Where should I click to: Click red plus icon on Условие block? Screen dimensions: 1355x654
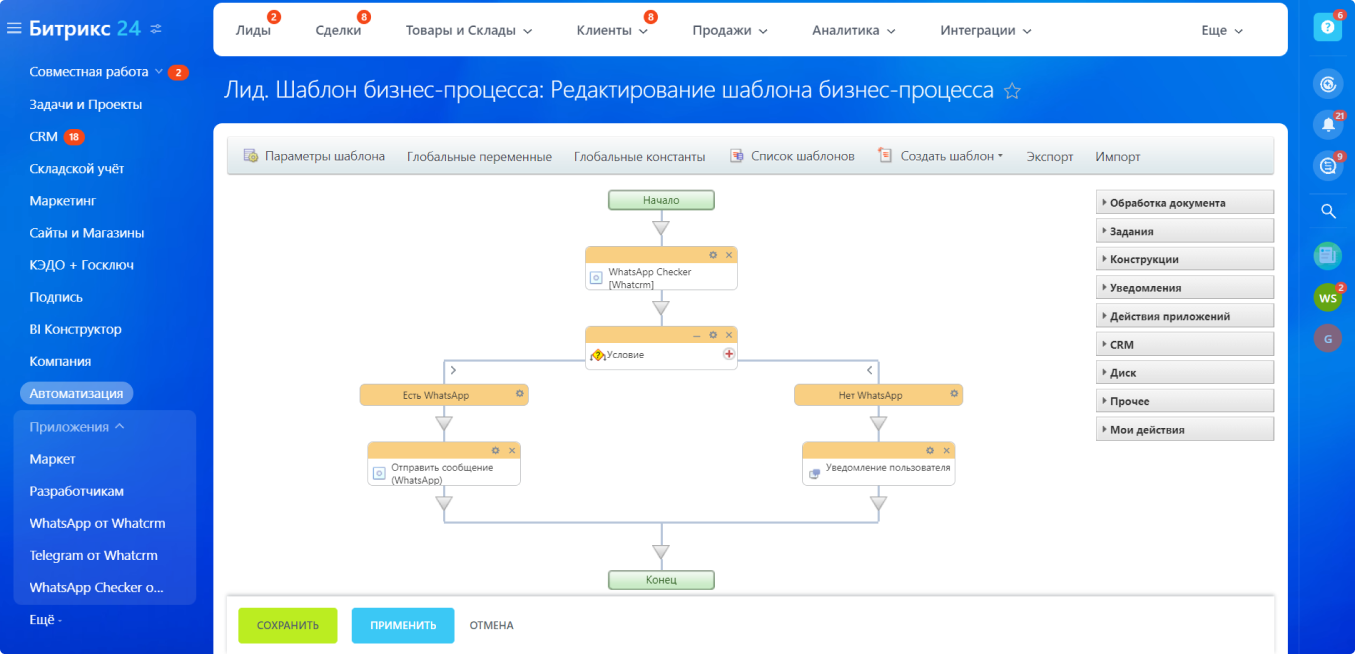coord(729,354)
